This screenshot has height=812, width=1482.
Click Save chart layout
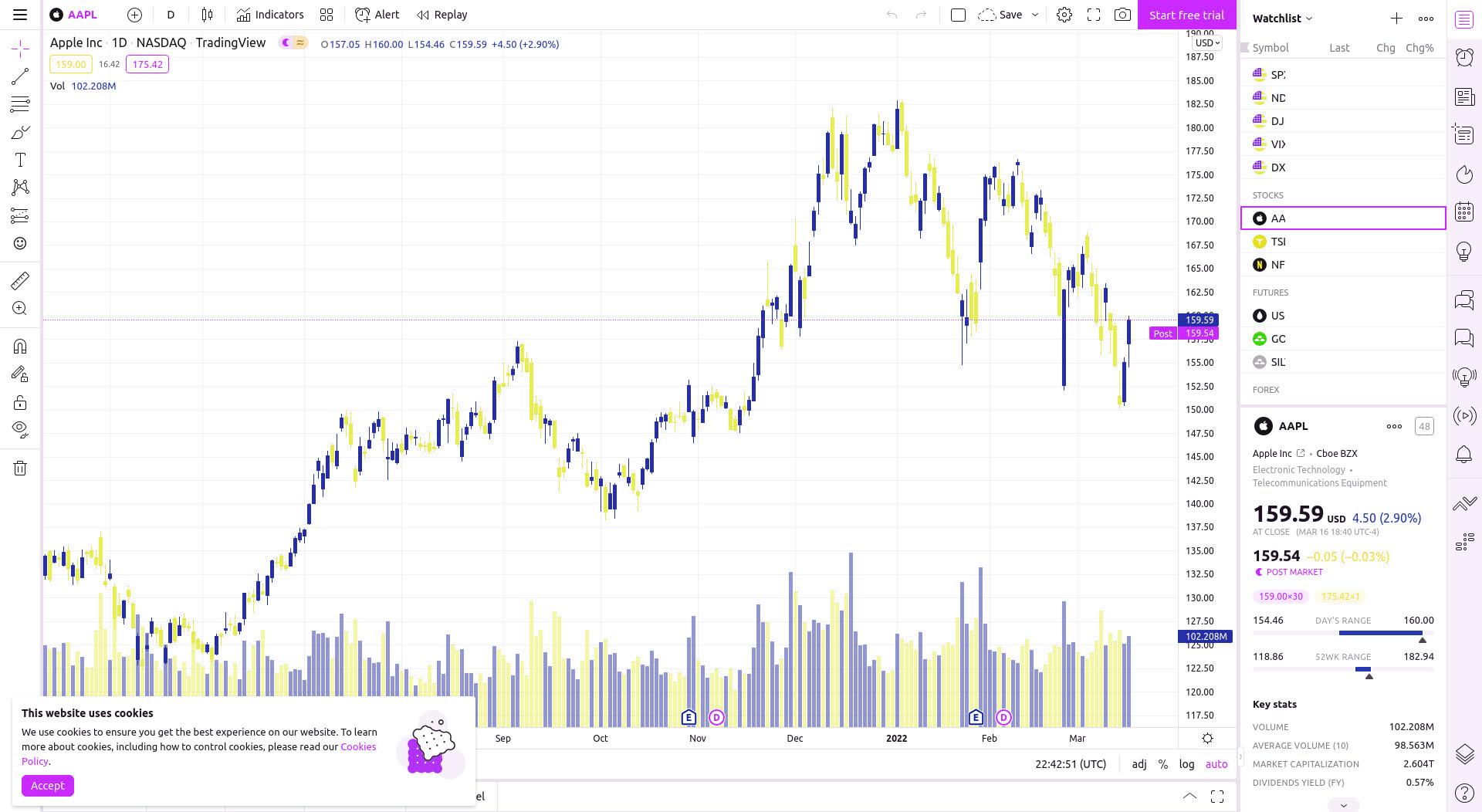coord(1000,15)
